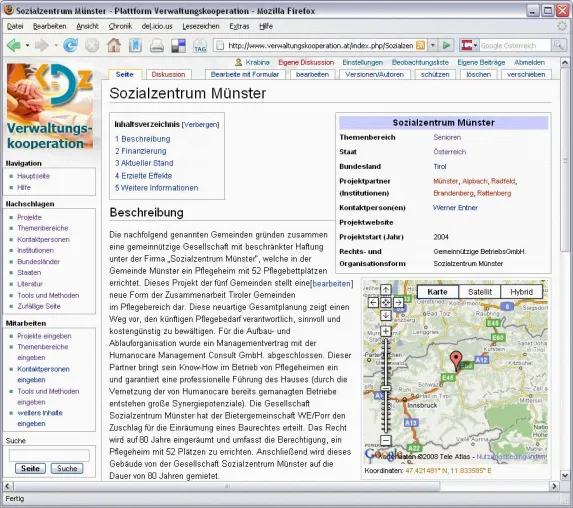This screenshot has height=508, width=573.
Task: Click the Beobachtungsliste link
Action: (x=420, y=62)
